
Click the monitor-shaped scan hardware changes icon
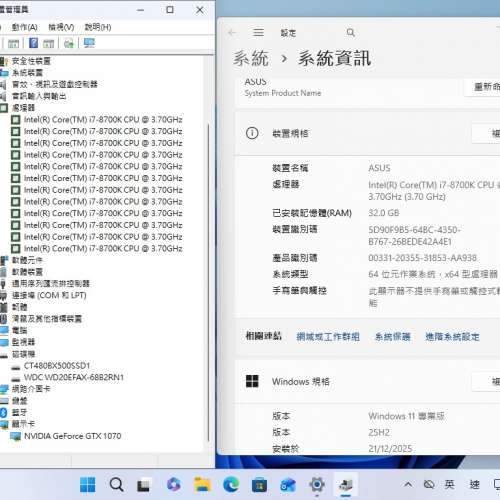click(x=89, y=43)
